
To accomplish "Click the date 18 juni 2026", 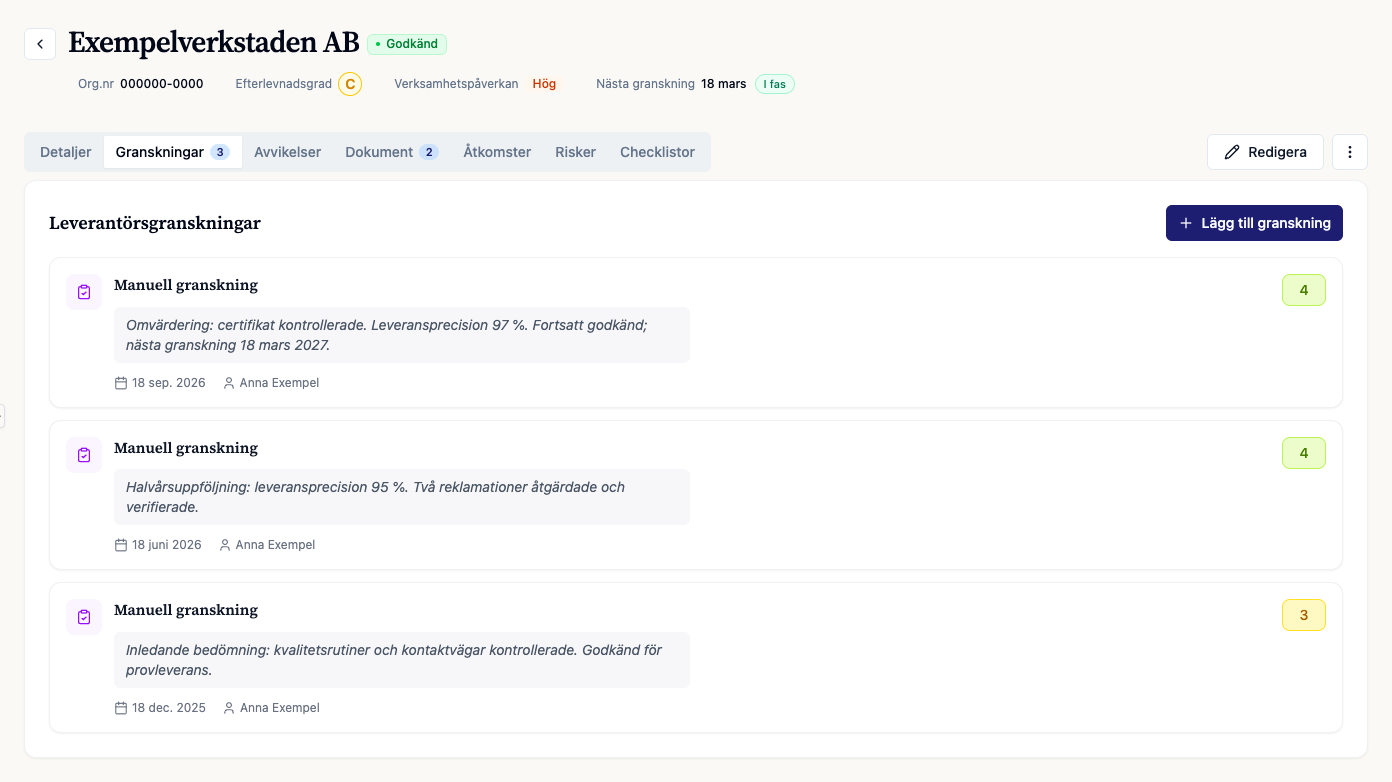I will (167, 545).
